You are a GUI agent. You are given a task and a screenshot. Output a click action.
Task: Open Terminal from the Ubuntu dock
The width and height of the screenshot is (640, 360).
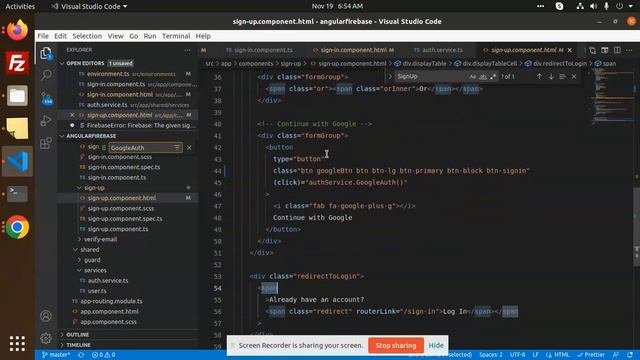click(x=17, y=194)
